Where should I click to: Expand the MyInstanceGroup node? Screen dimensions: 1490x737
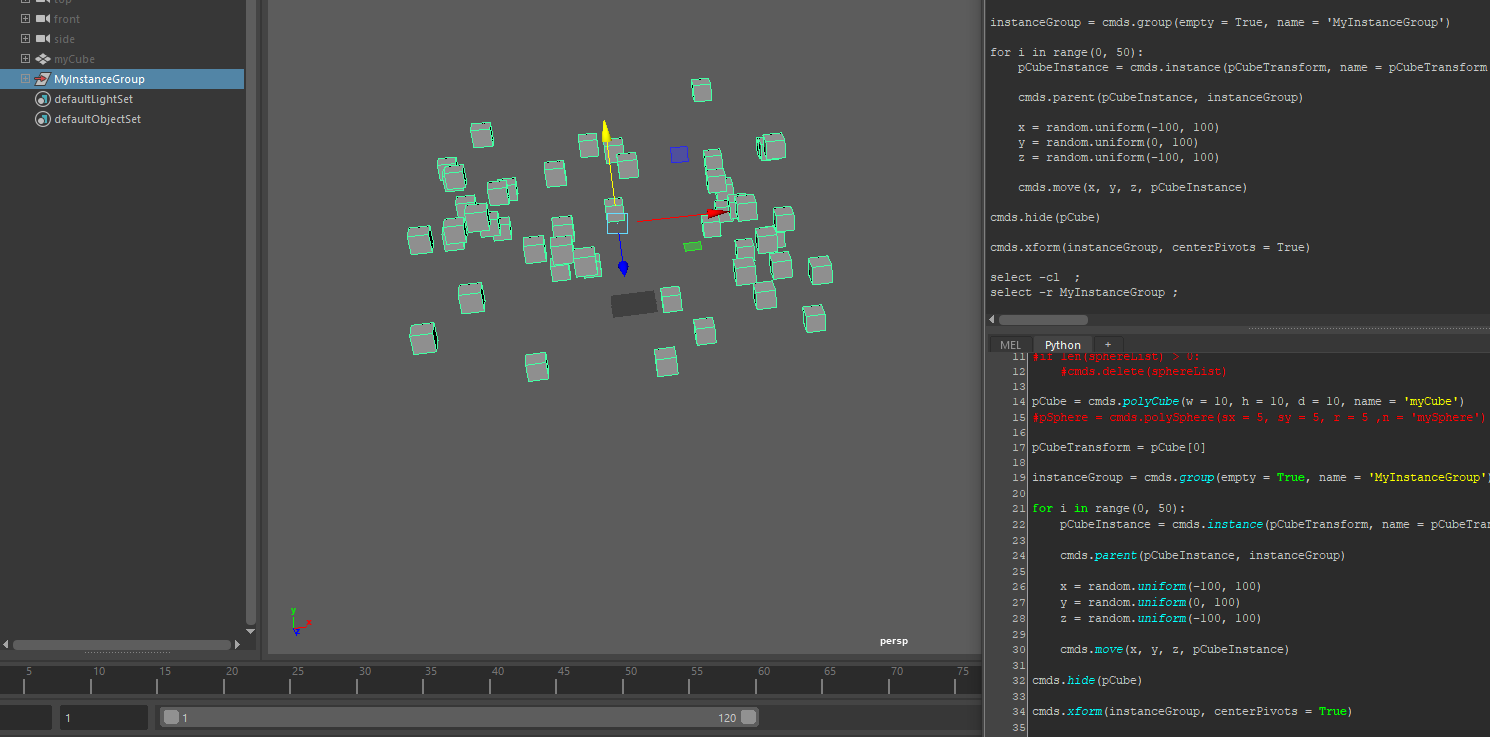pyautogui.click(x=26, y=79)
